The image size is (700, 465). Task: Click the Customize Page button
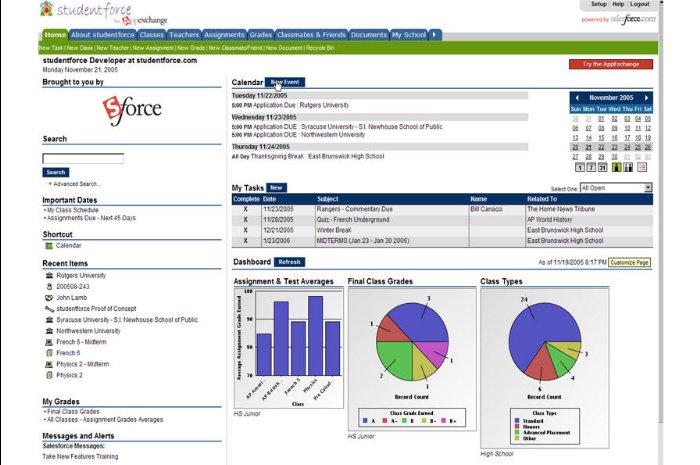629,263
